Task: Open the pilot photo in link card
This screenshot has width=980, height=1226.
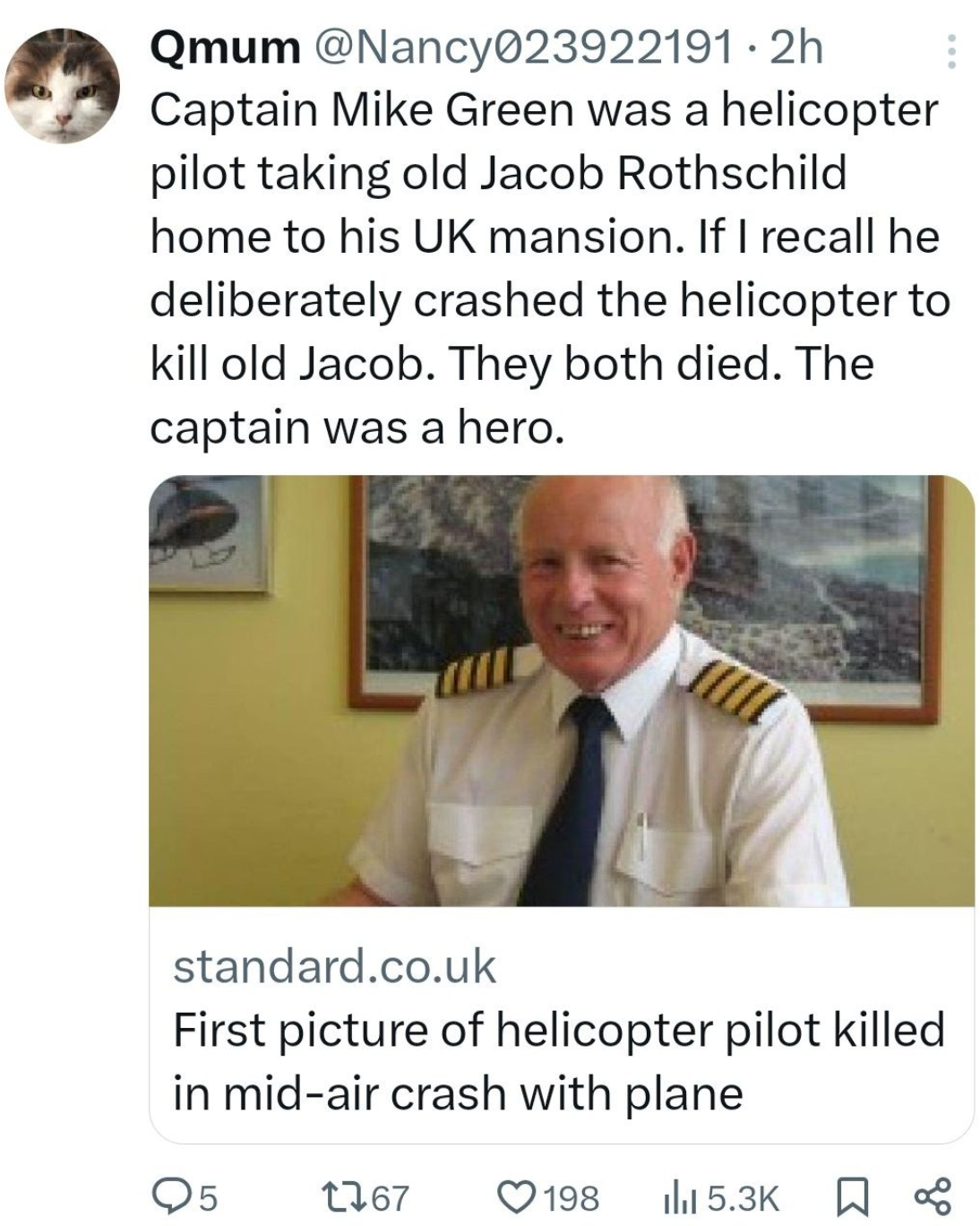Action: pos(561,690)
